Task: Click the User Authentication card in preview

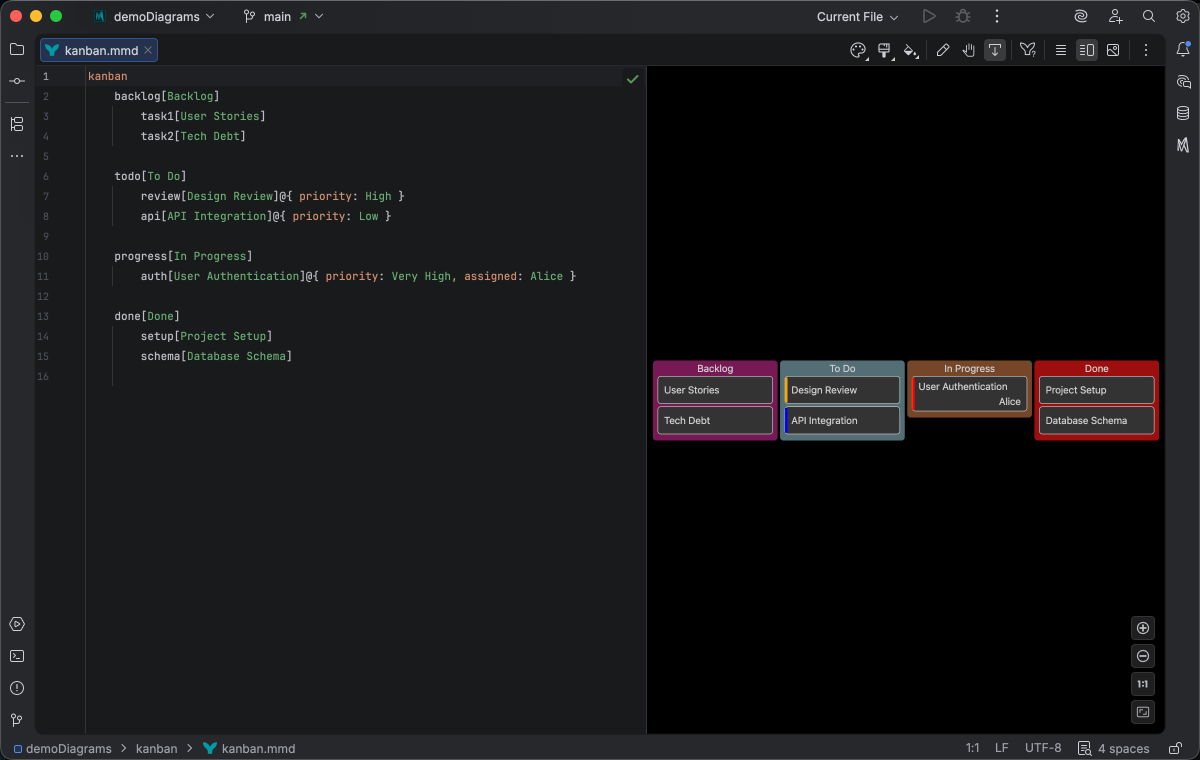Action: [969, 394]
